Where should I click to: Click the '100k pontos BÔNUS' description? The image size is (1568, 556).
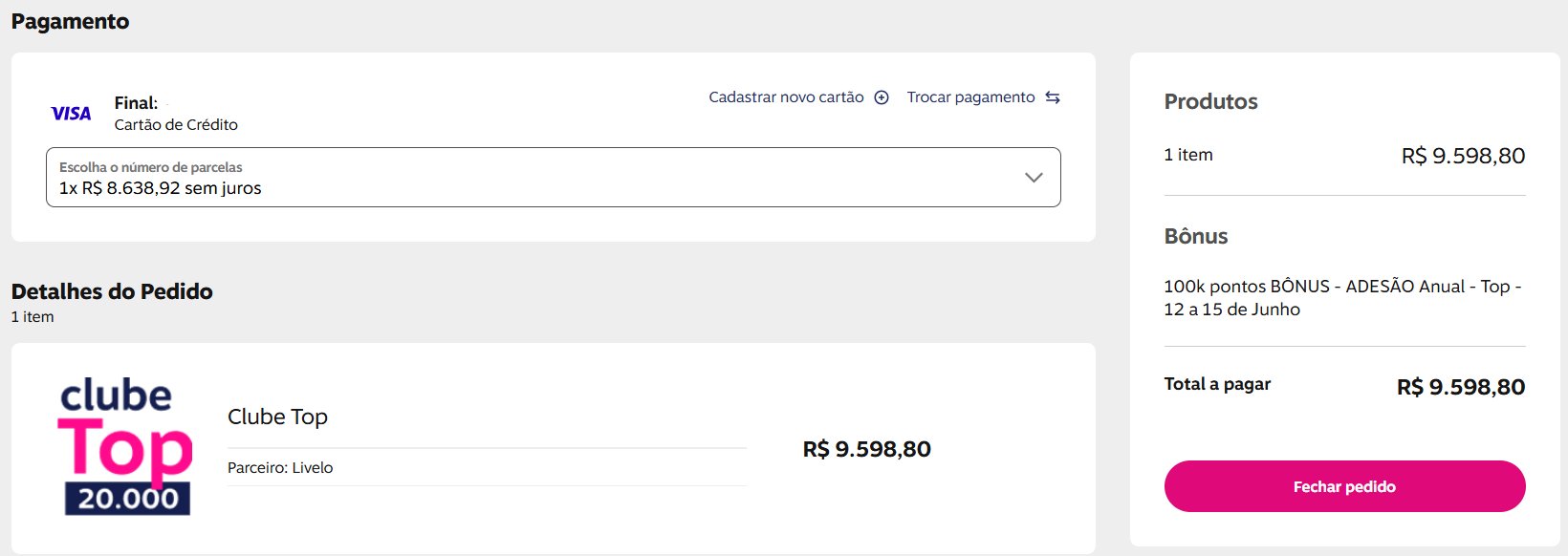[x=1342, y=298]
